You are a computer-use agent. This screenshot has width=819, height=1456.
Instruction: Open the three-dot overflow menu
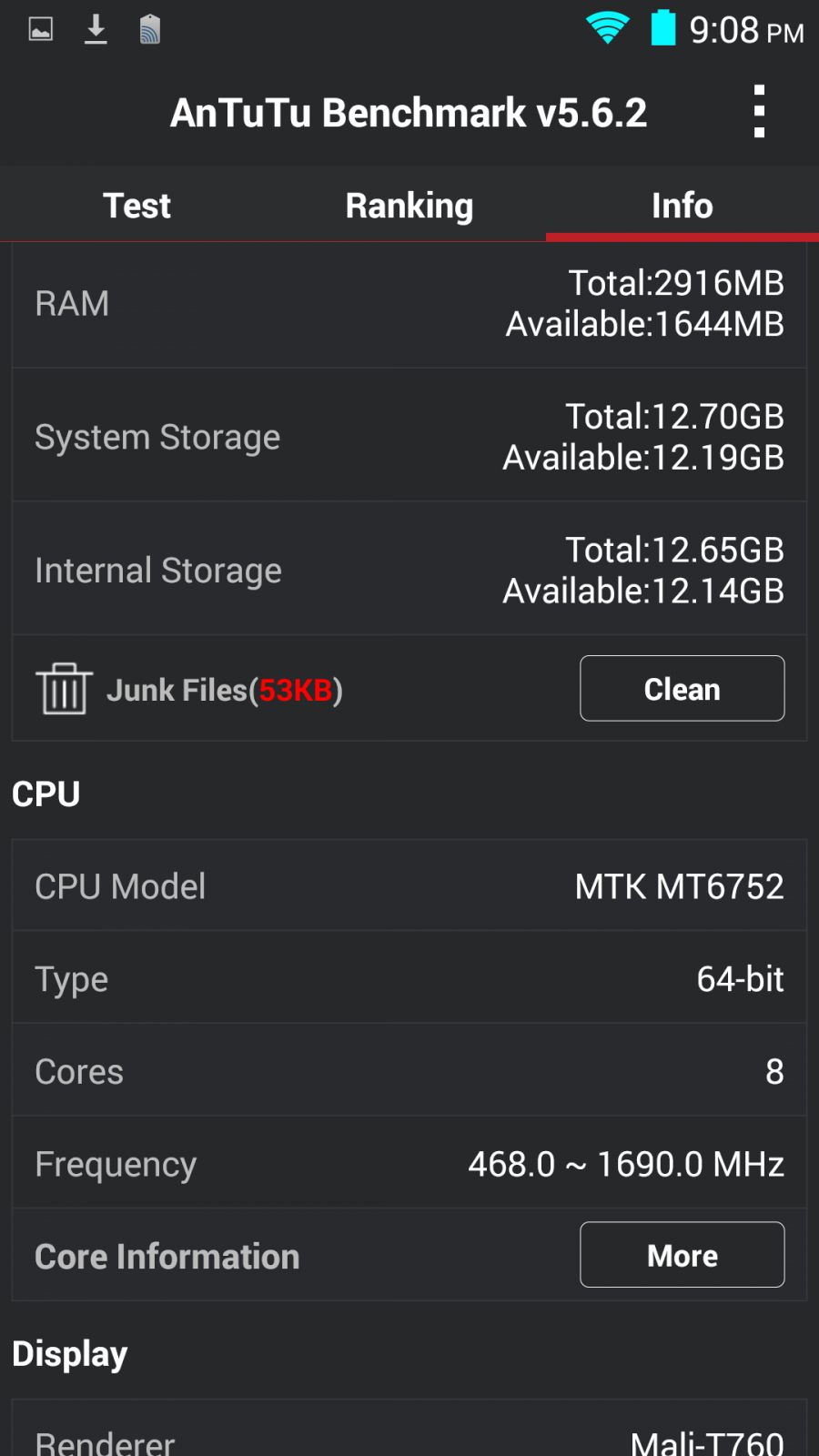[759, 112]
